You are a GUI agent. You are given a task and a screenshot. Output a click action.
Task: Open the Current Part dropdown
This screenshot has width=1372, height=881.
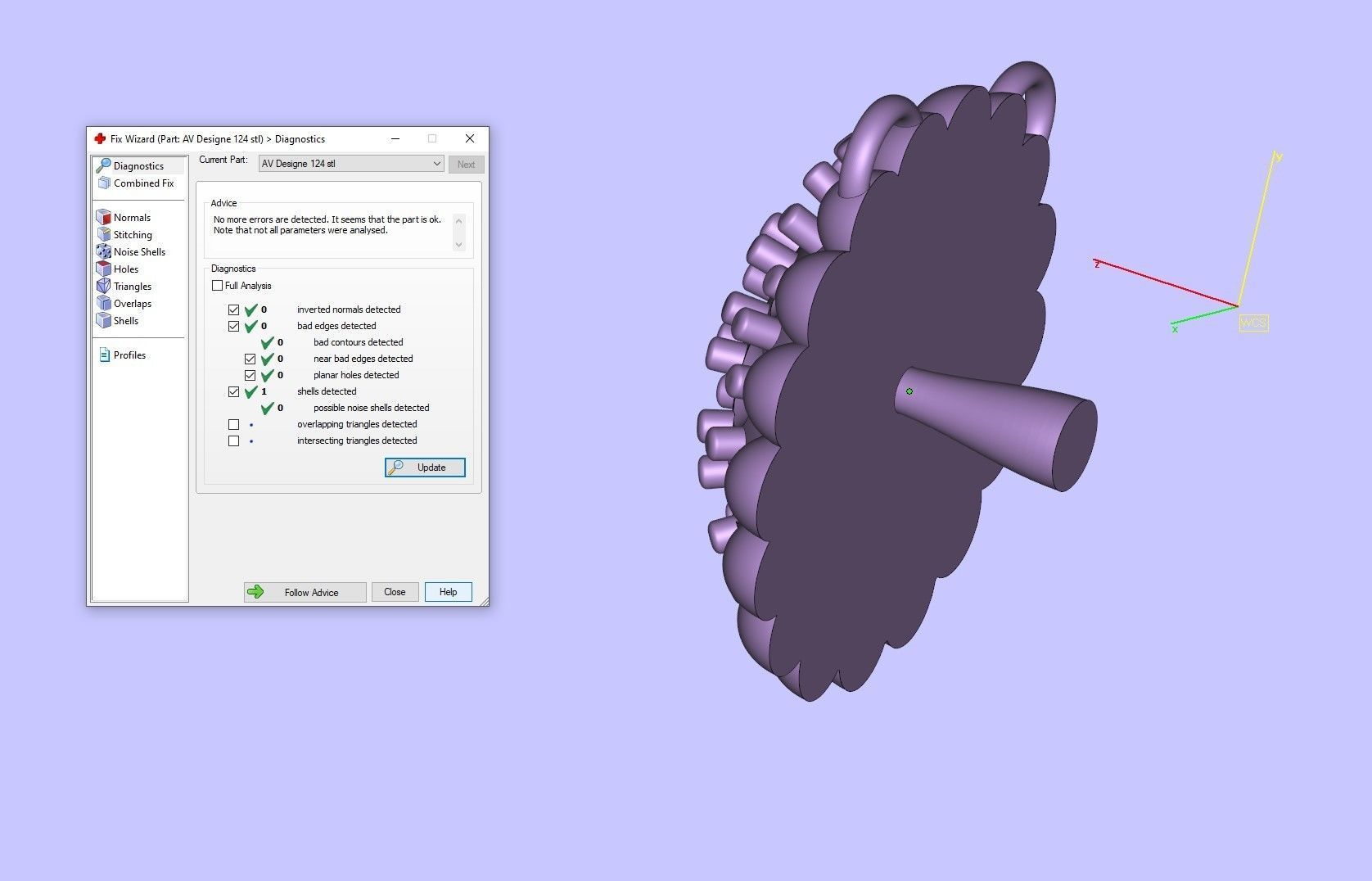(351, 164)
